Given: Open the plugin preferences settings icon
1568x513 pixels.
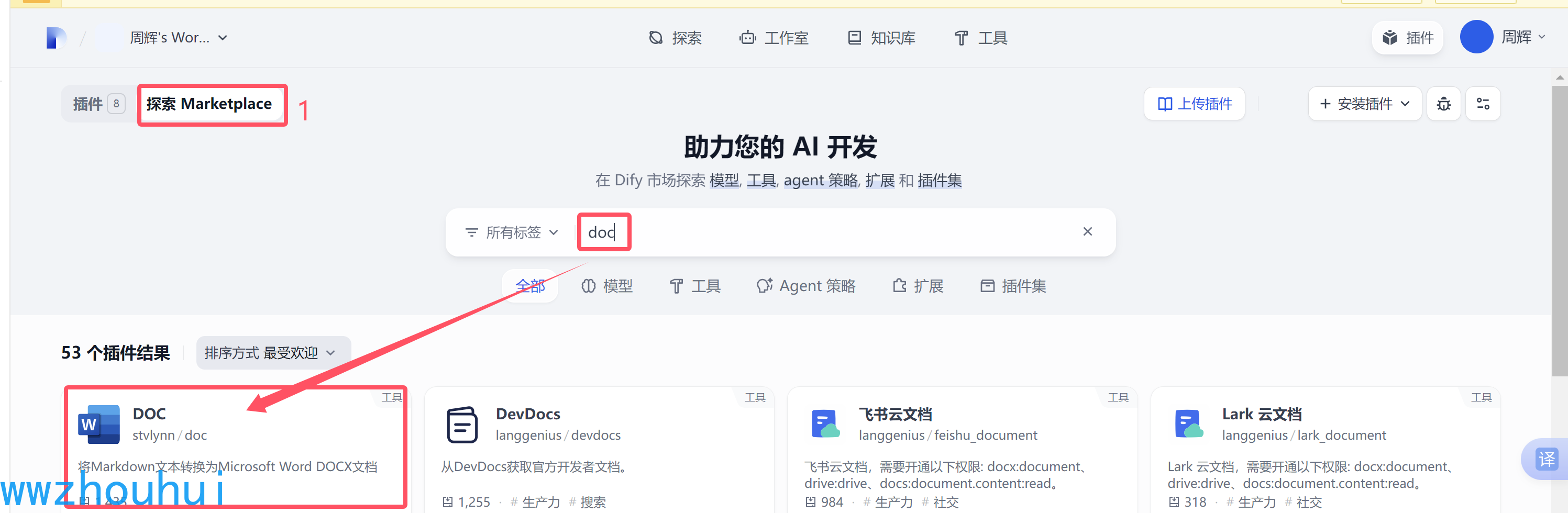Looking at the screenshot, I should 1482,104.
